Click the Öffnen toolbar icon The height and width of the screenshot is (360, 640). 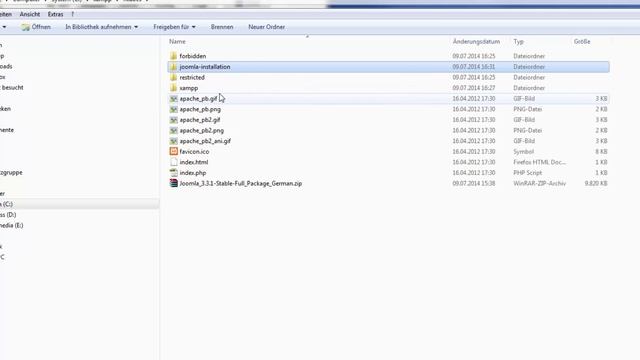tap(26, 27)
